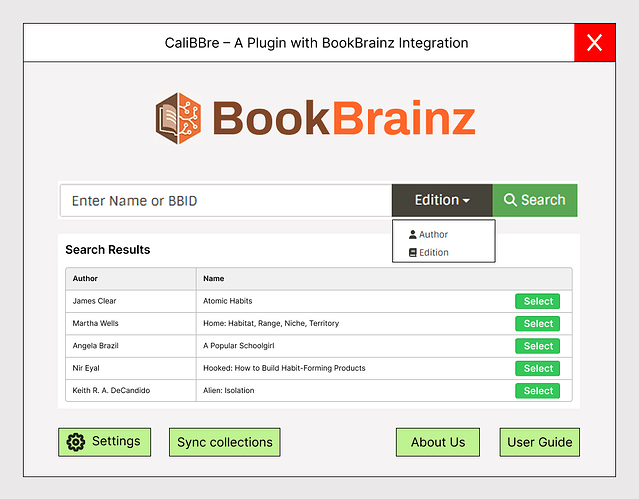Select the A Popular Schoolgirl result
The height and width of the screenshot is (499, 639).
coord(538,346)
